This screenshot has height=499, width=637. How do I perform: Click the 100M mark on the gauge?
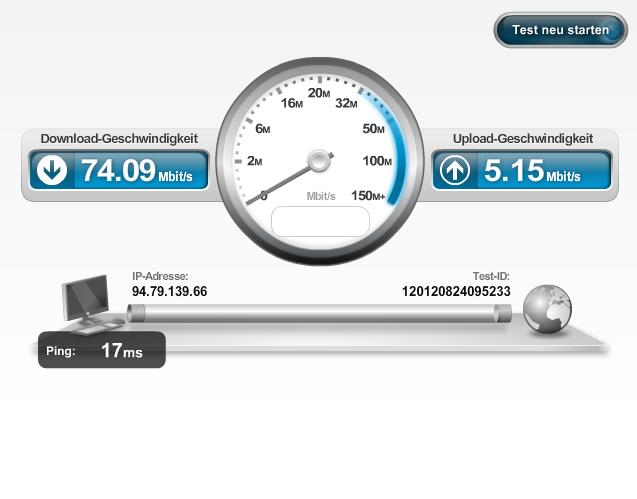[x=377, y=161]
